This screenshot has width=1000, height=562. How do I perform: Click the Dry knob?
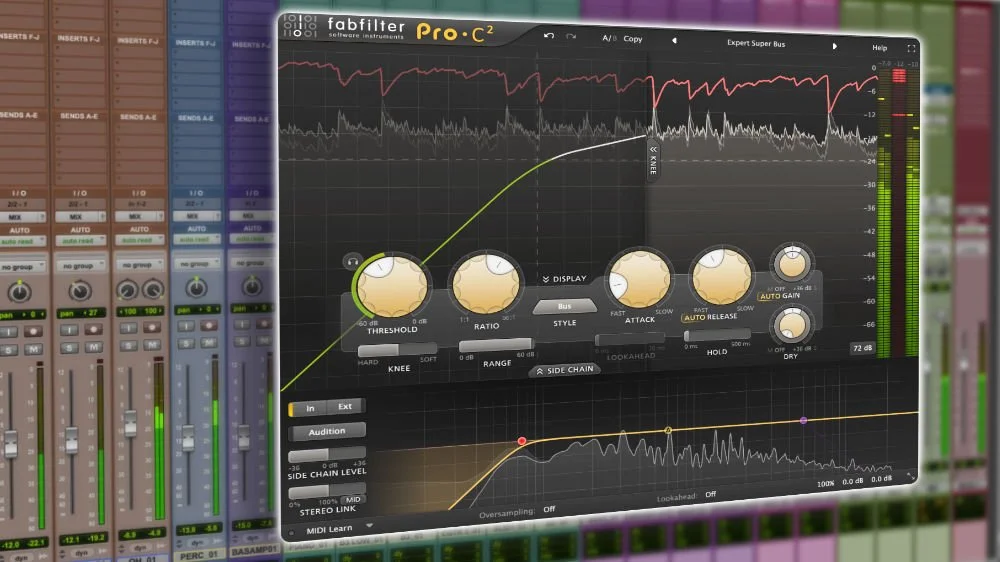point(791,325)
